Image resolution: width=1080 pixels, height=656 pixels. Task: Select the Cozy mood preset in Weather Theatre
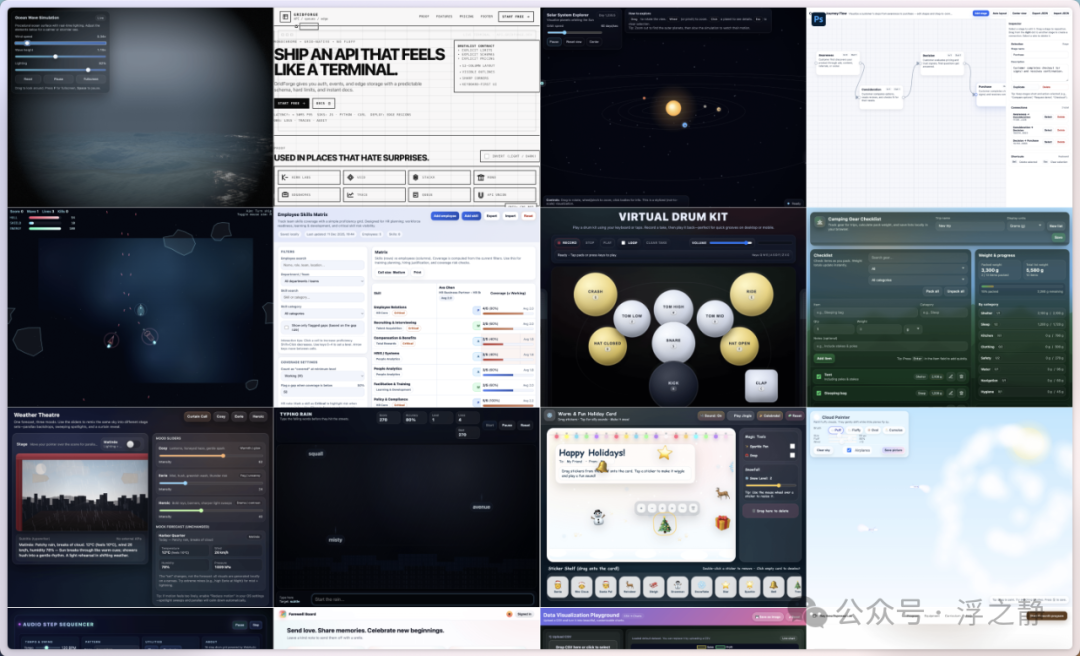coord(221,416)
